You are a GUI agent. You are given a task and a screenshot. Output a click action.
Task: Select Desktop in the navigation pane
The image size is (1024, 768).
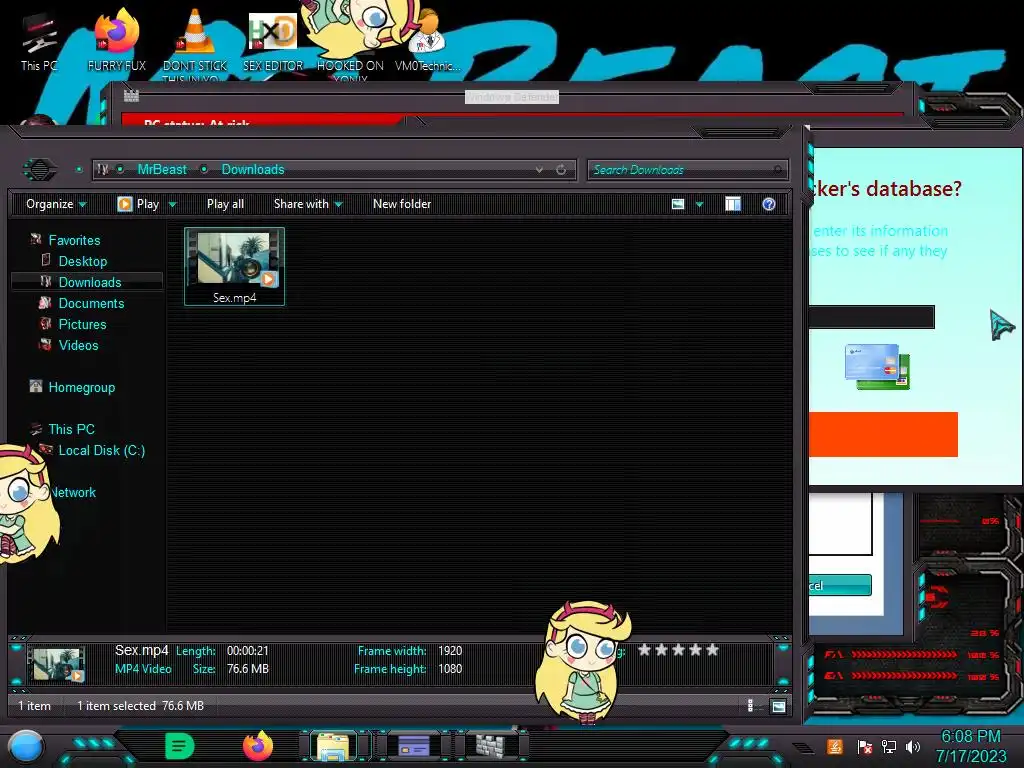pos(82,261)
